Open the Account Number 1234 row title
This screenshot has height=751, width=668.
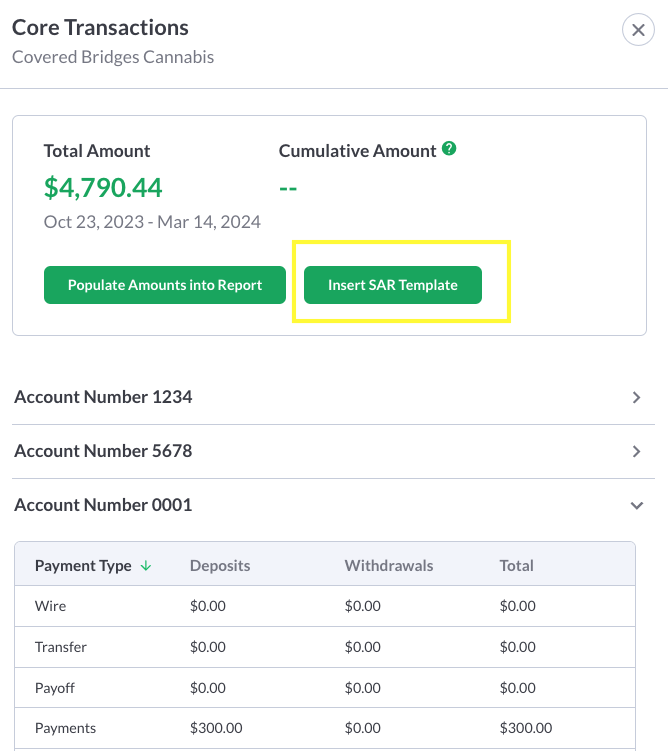[103, 397]
